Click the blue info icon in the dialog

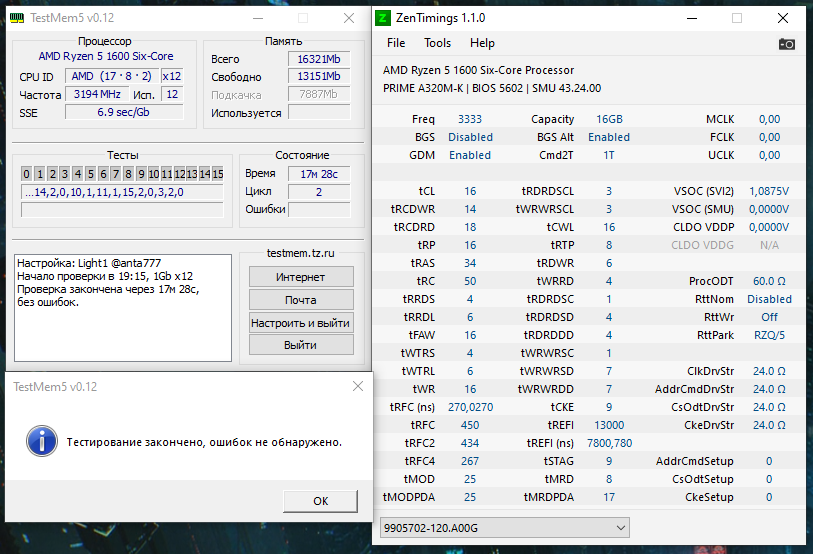(41, 441)
